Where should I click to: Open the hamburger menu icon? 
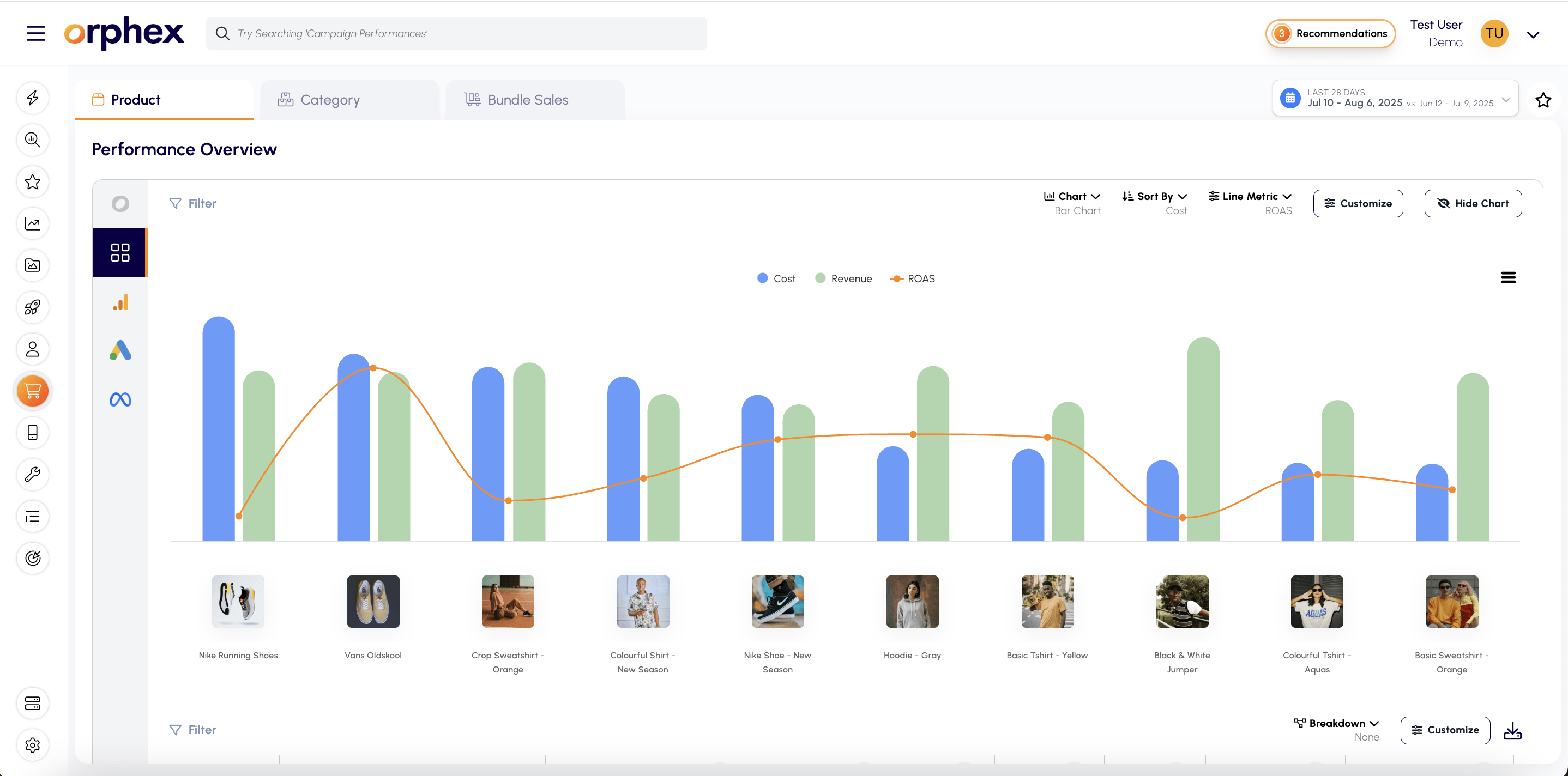36,33
